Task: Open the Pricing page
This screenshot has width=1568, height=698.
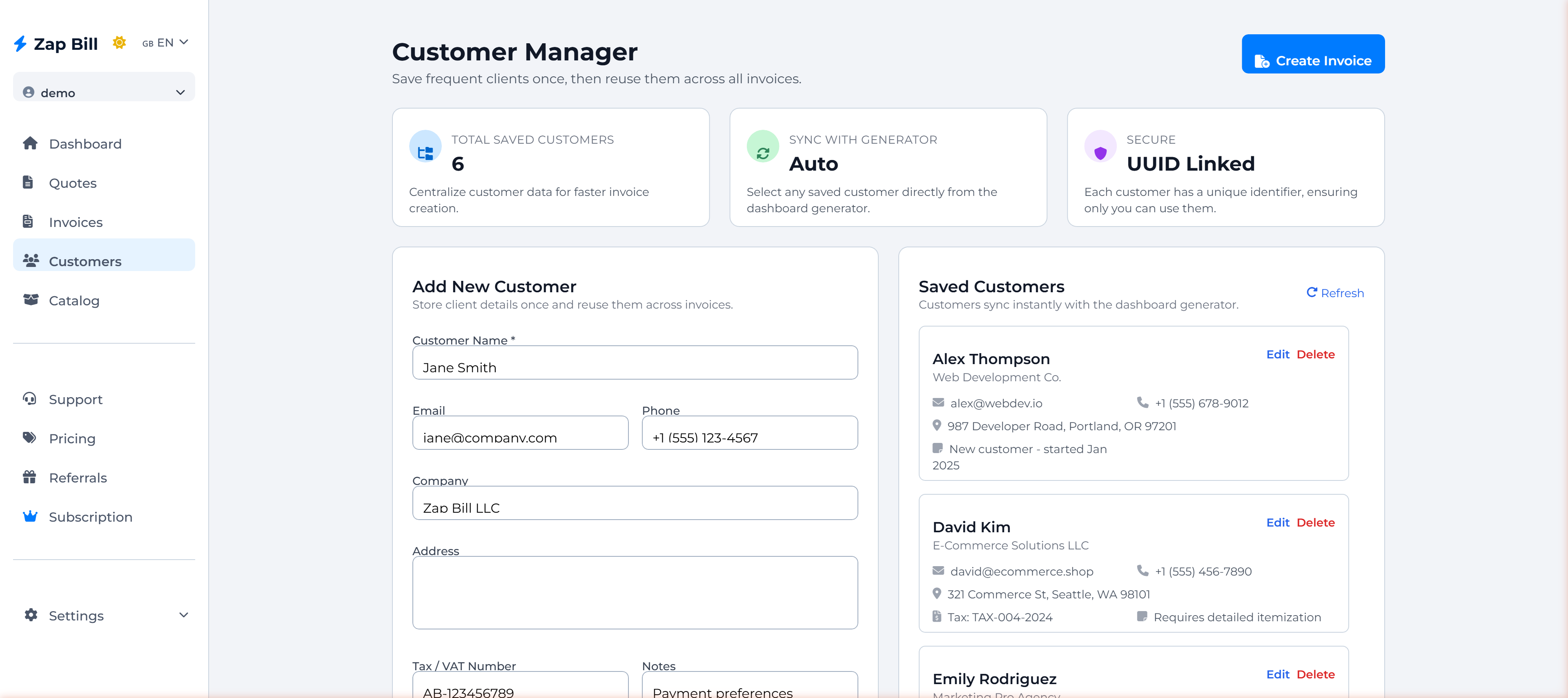Action: click(103, 438)
